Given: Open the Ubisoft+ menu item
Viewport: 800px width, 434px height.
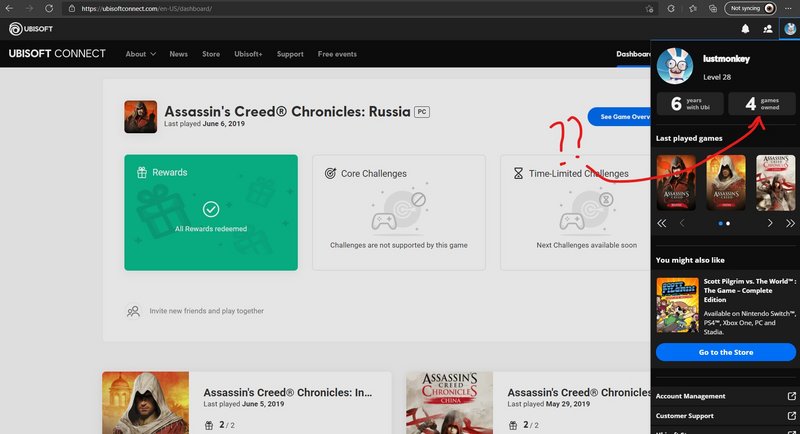Looking at the screenshot, I should (x=248, y=54).
